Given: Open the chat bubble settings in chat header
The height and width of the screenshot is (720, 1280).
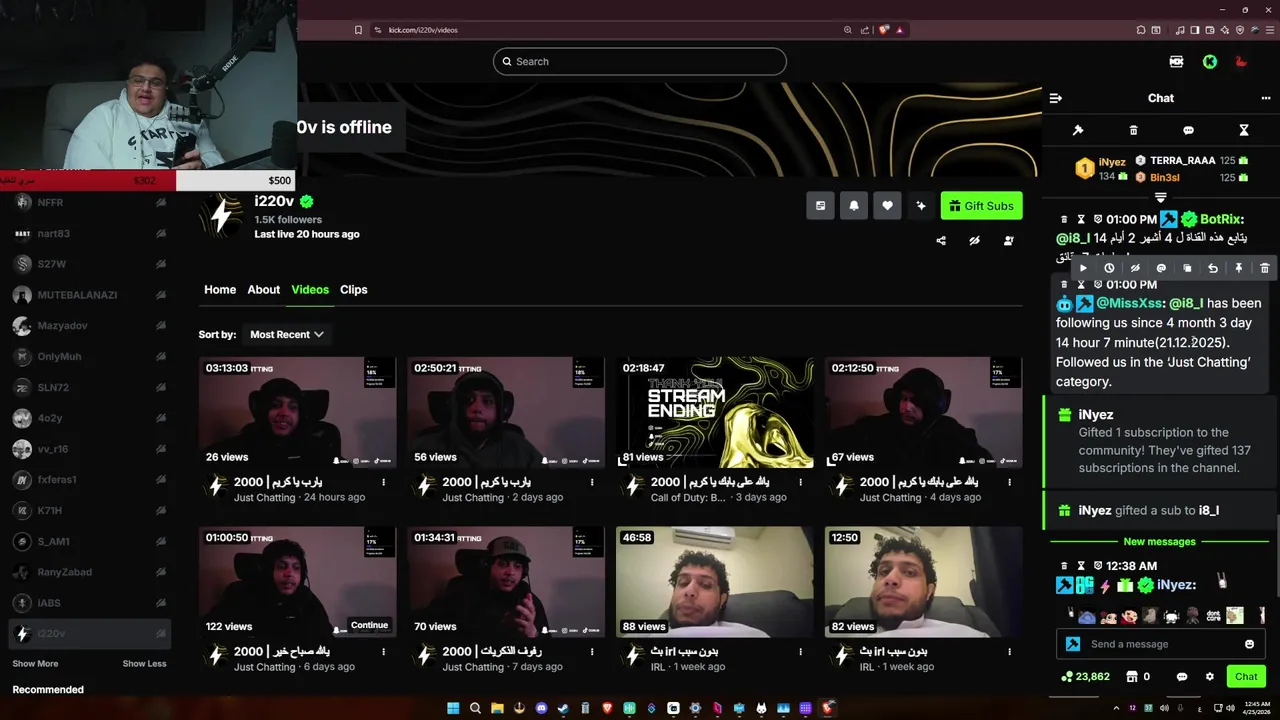Looking at the screenshot, I should click(x=1188, y=130).
